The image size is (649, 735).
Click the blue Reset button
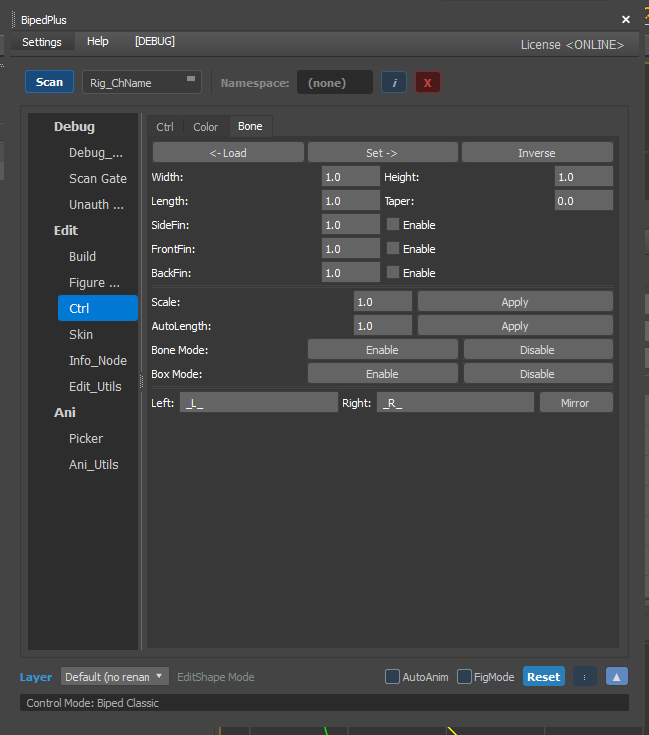pyautogui.click(x=544, y=676)
